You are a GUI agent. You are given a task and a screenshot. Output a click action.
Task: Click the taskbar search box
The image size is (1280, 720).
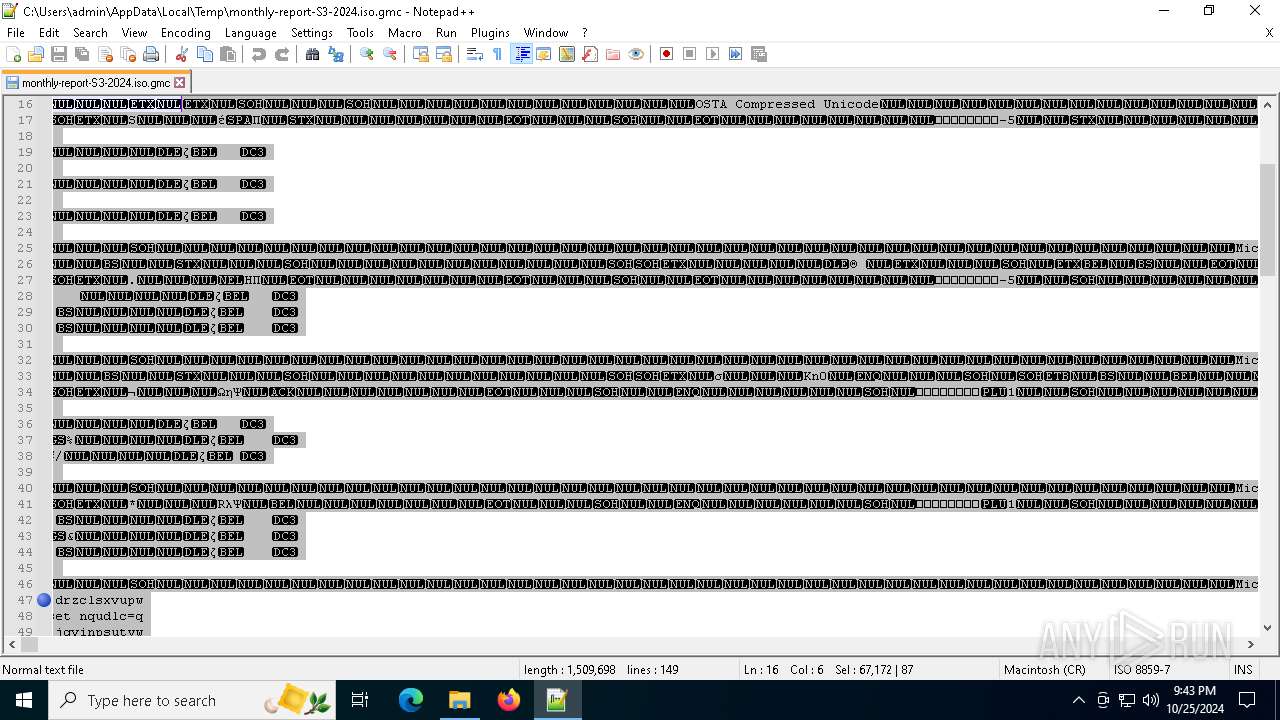(190, 700)
